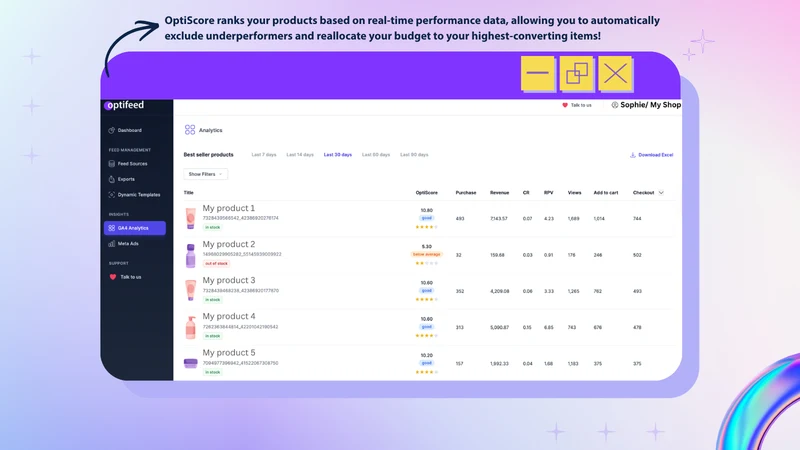The width and height of the screenshot is (800, 450).
Task: Click the Feed Sources database icon
Action: 112,164
